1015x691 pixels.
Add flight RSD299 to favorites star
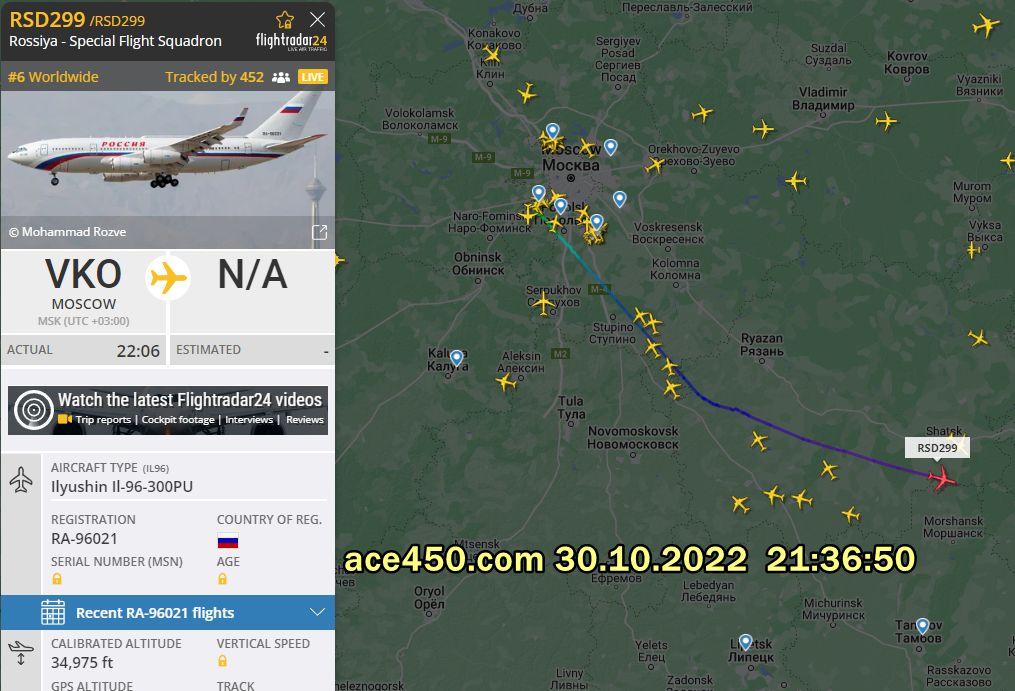[x=285, y=19]
